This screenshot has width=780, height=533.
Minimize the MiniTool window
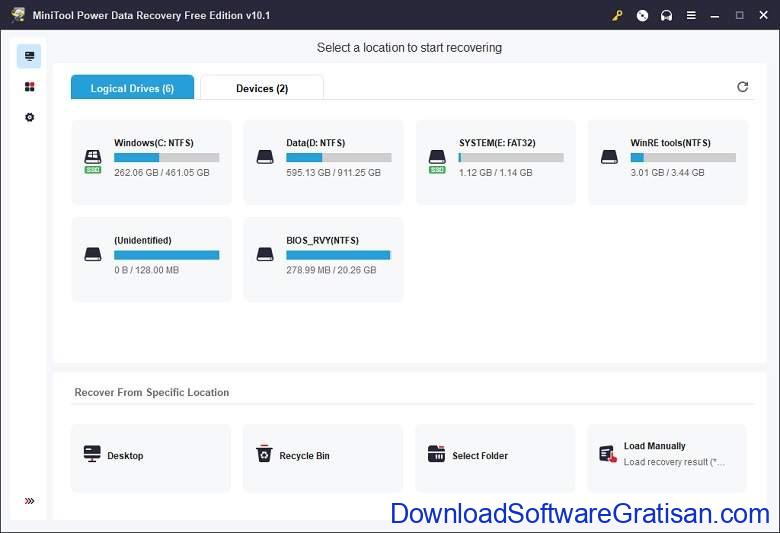click(x=715, y=15)
